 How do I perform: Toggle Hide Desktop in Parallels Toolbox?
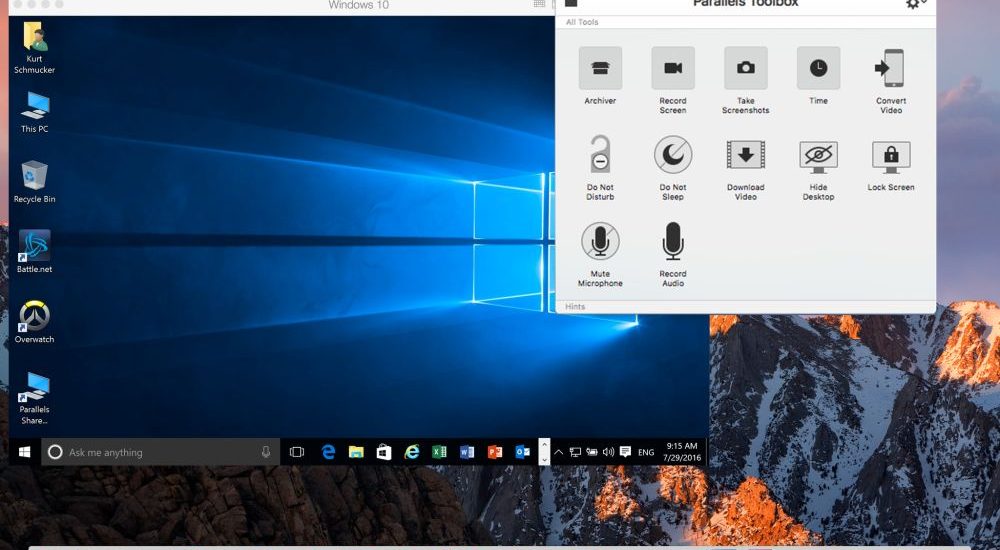(x=818, y=156)
